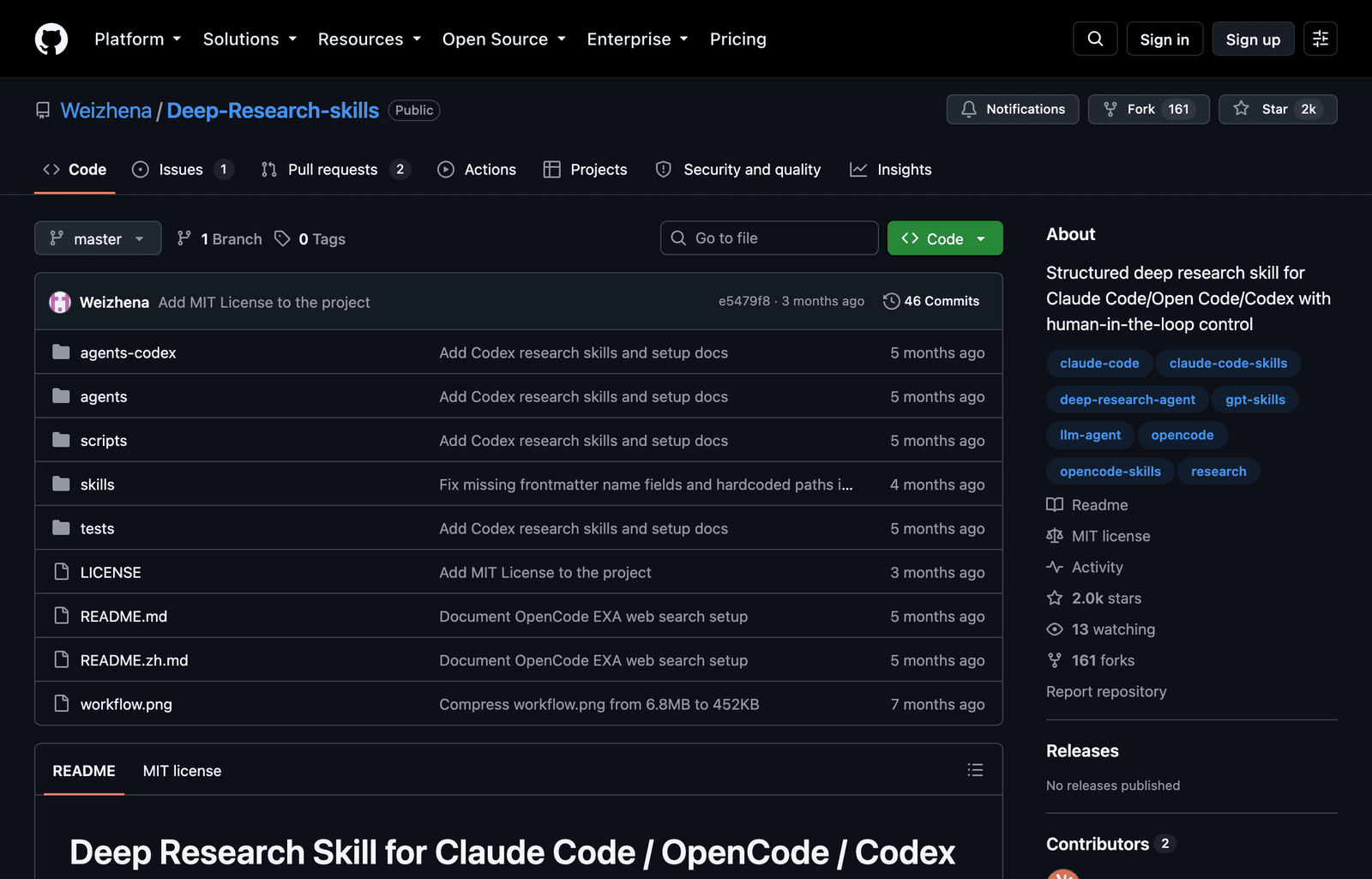
Task: Click the Sign in button
Action: (1164, 39)
